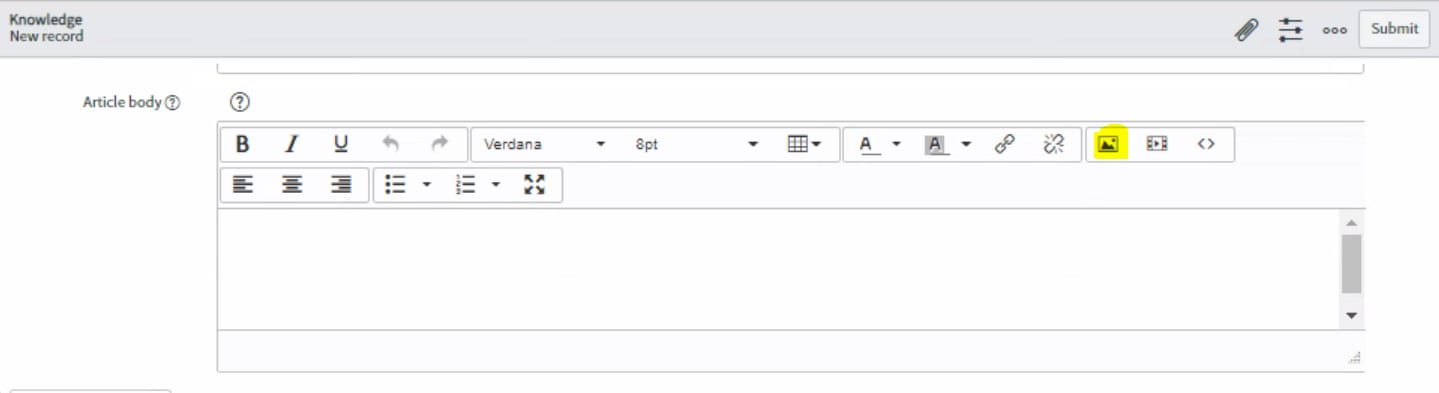Open source code view icon
Screen dimensions: 1439x393
pyautogui.click(x=1206, y=144)
